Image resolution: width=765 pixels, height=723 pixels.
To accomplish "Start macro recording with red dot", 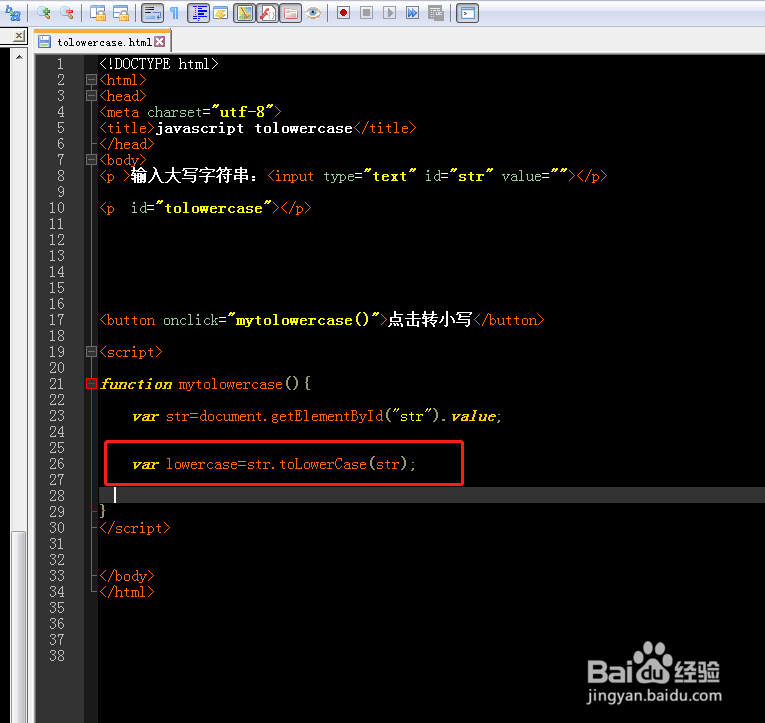I will pos(343,13).
